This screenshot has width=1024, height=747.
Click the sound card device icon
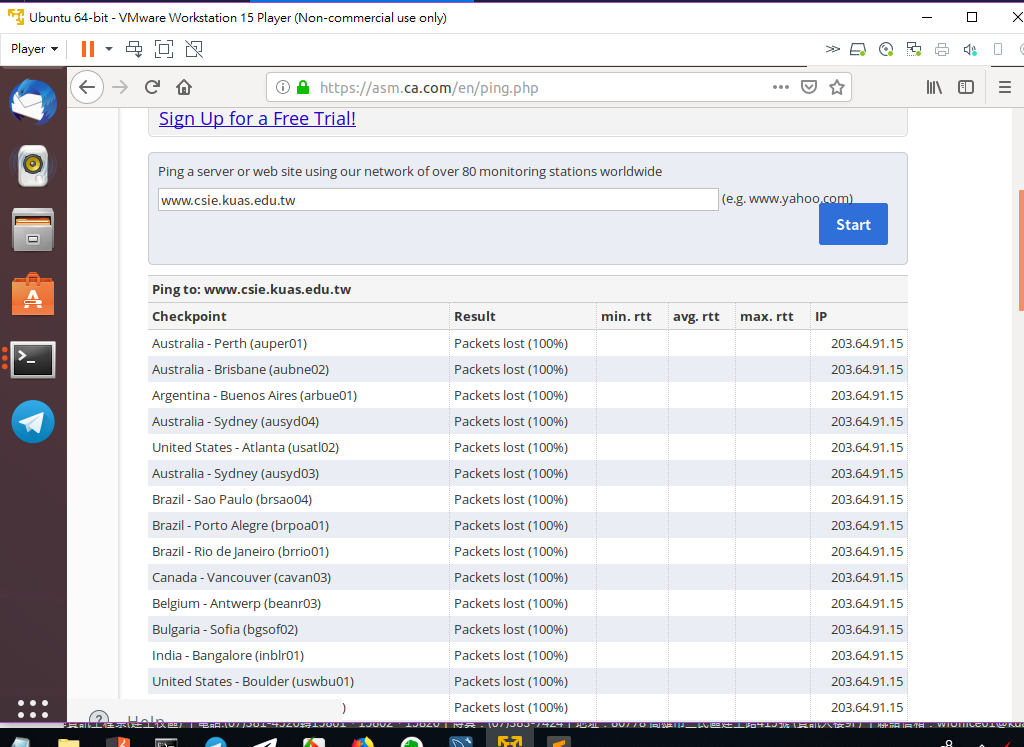(x=970, y=49)
